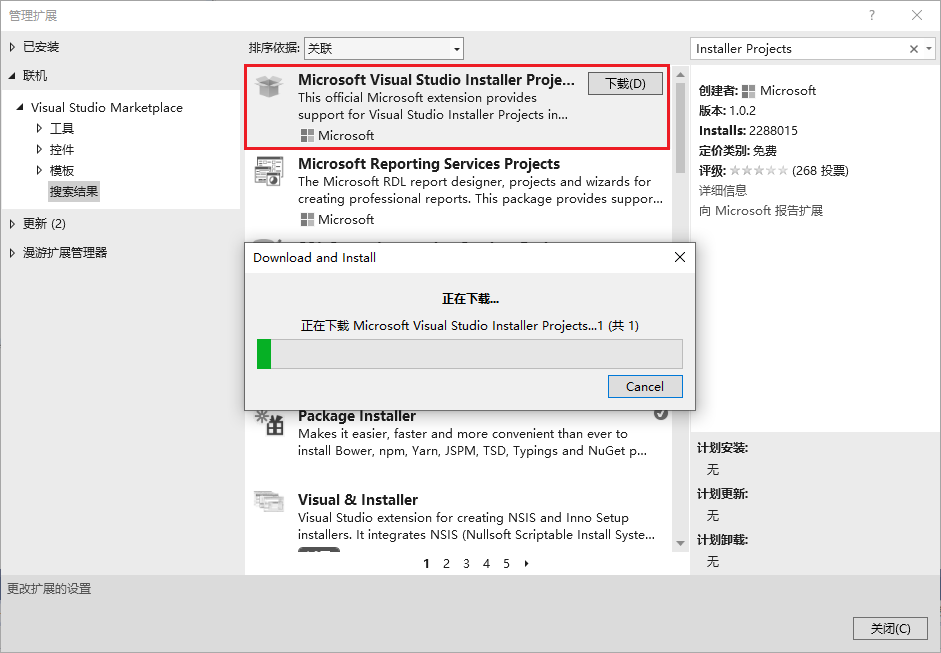Cancel the download in progress
The height and width of the screenshot is (653, 941).
click(x=645, y=387)
